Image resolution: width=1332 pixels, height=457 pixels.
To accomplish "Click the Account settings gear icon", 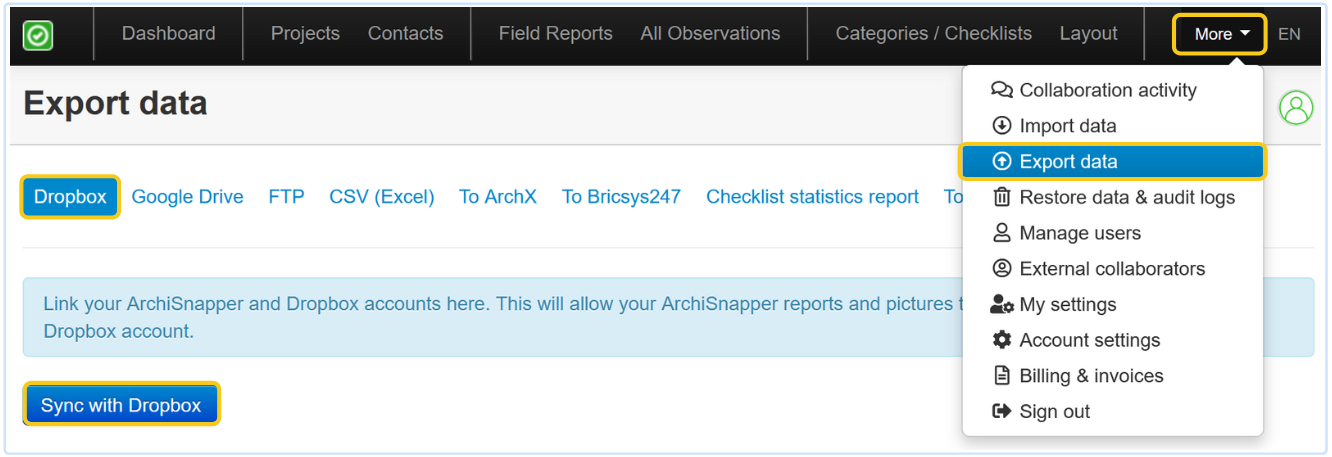I will (x=1001, y=340).
